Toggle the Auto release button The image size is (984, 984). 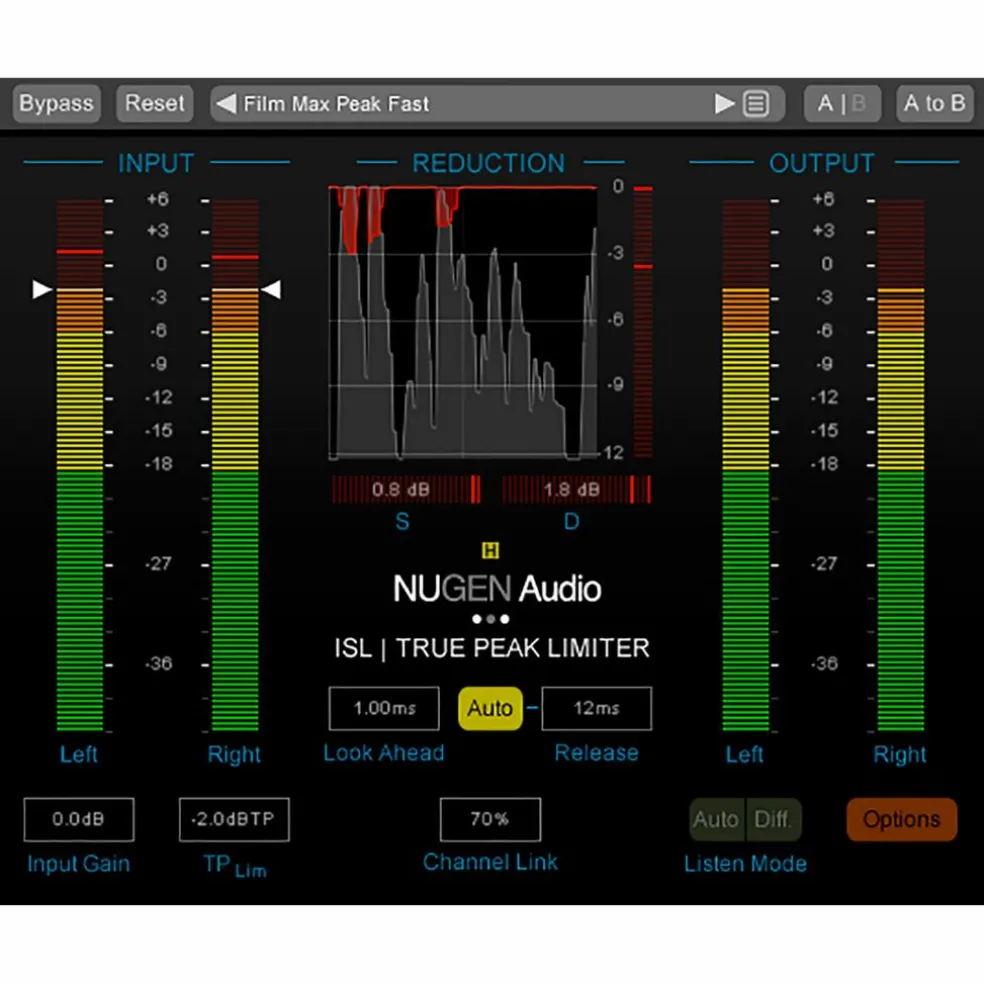tap(490, 709)
